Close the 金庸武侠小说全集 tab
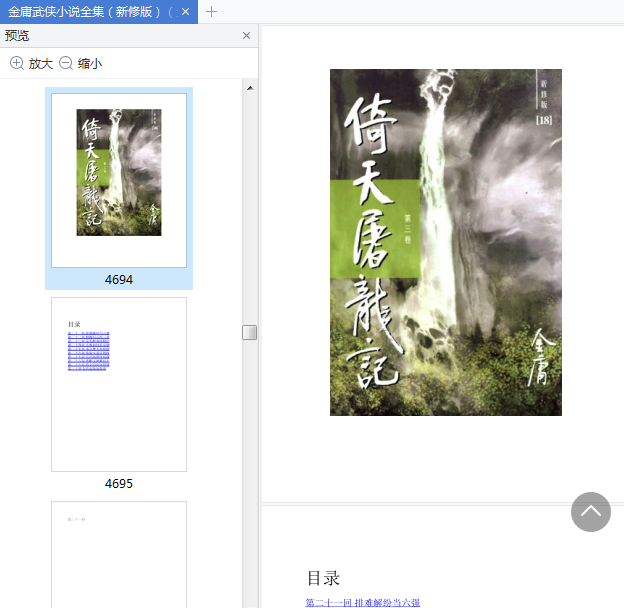Viewport: 624px width, 608px height. click(185, 12)
